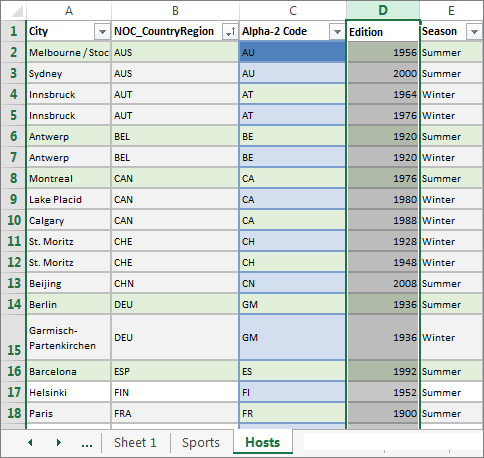Switch to the Sports sheet tab
Image resolution: width=484 pixels, height=458 pixels.
(201, 443)
